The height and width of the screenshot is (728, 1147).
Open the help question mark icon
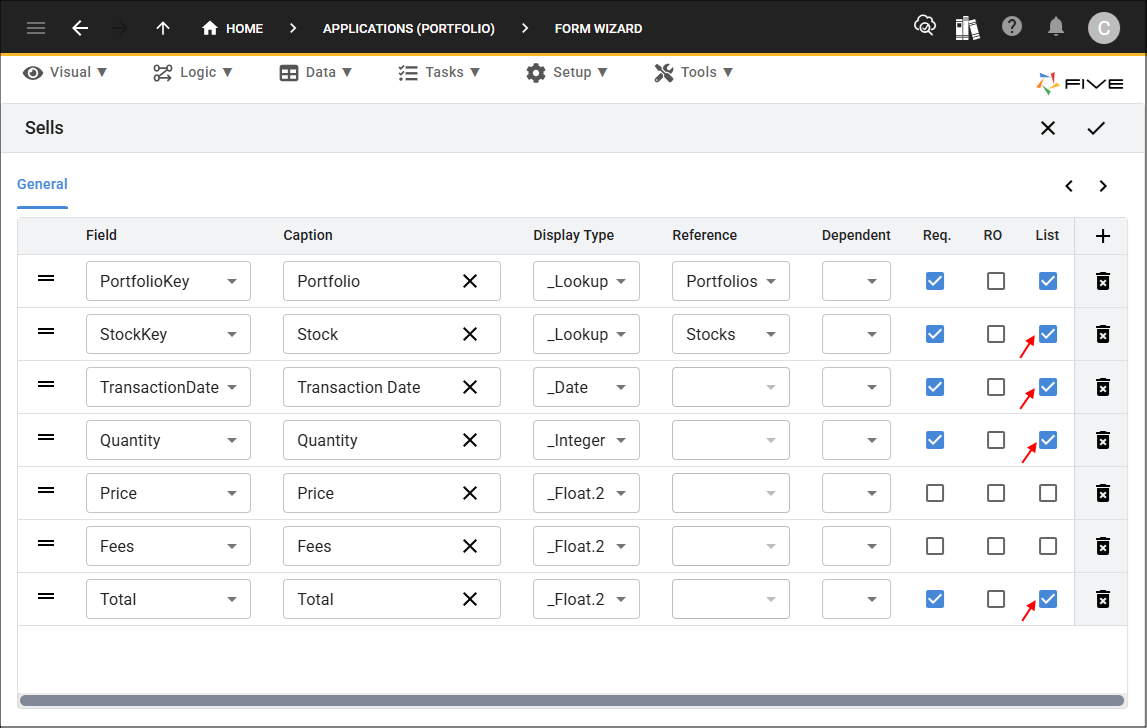pyautogui.click(x=1012, y=27)
